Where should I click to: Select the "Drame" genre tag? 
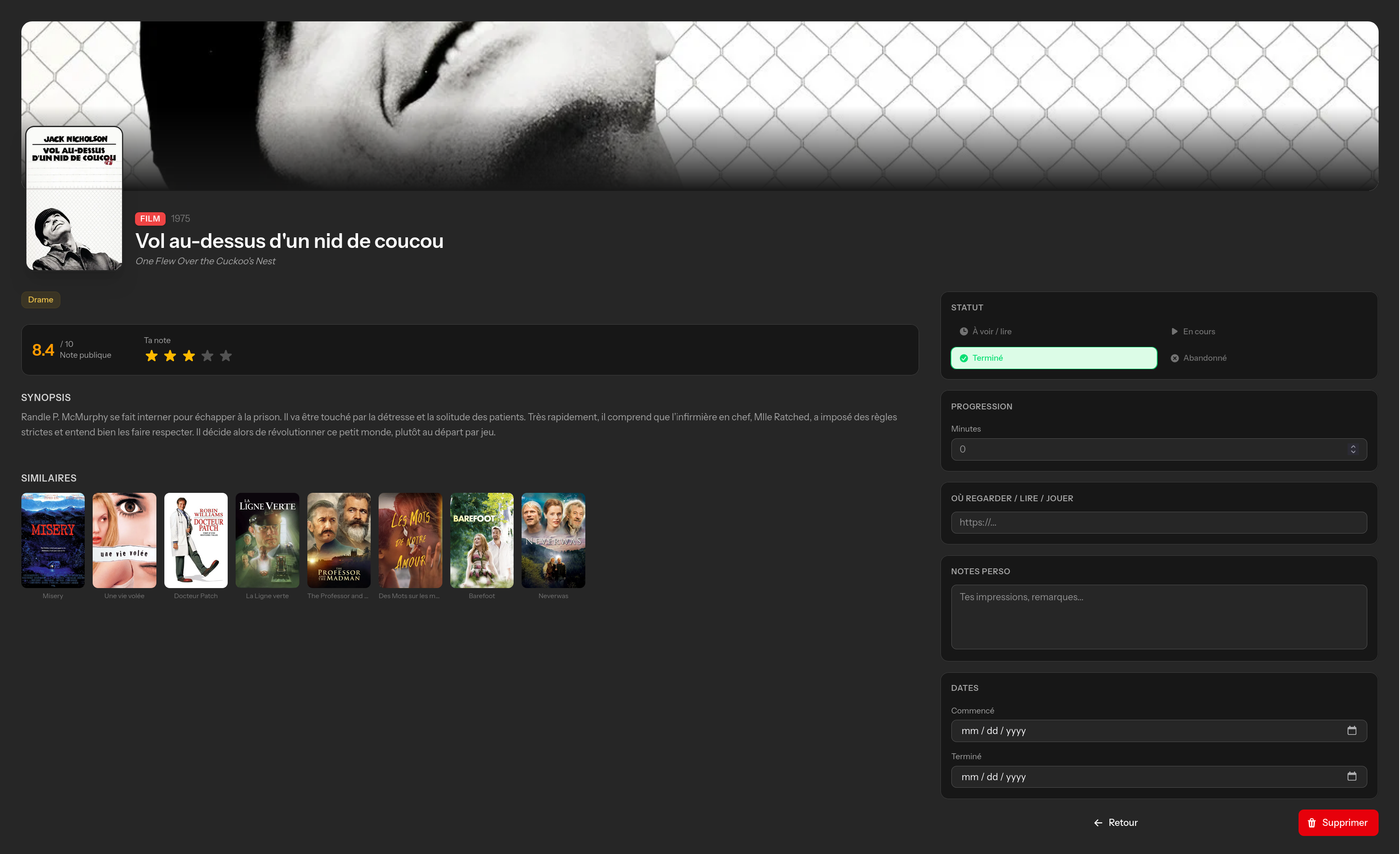coord(40,299)
